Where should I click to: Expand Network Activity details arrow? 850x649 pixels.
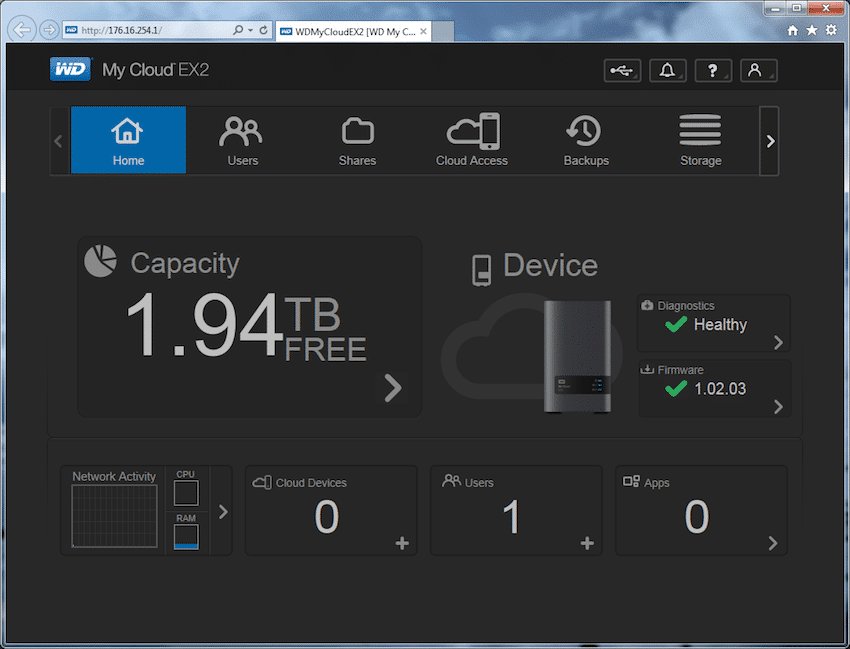223,512
